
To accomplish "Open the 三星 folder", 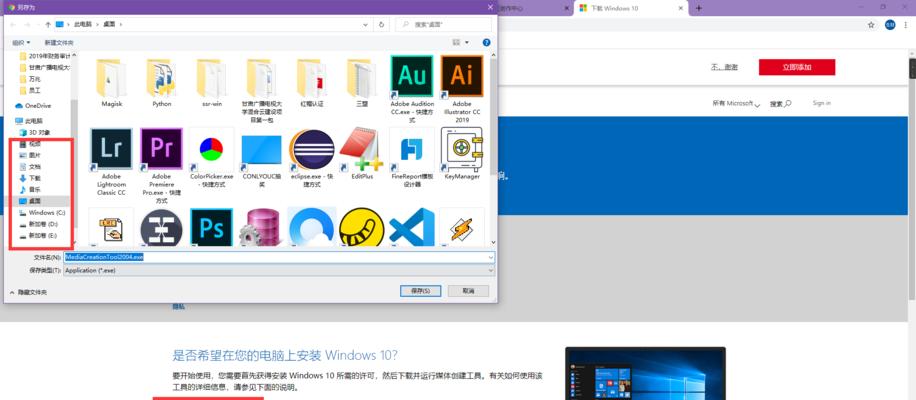I will [362, 82].
